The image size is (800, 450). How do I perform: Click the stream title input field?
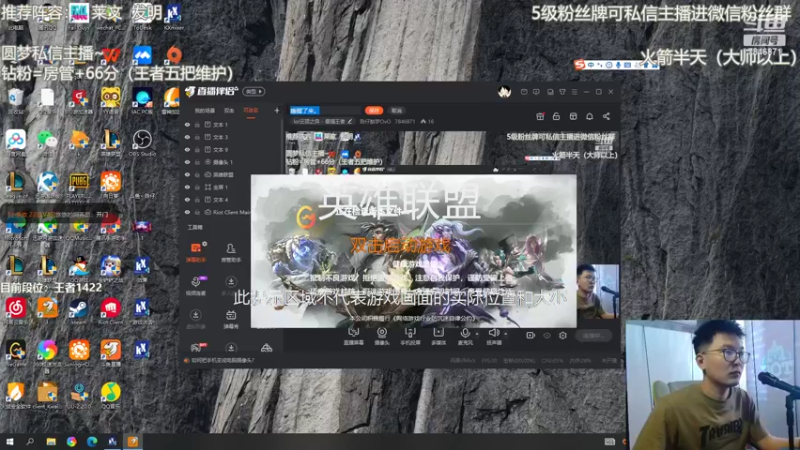324,110
